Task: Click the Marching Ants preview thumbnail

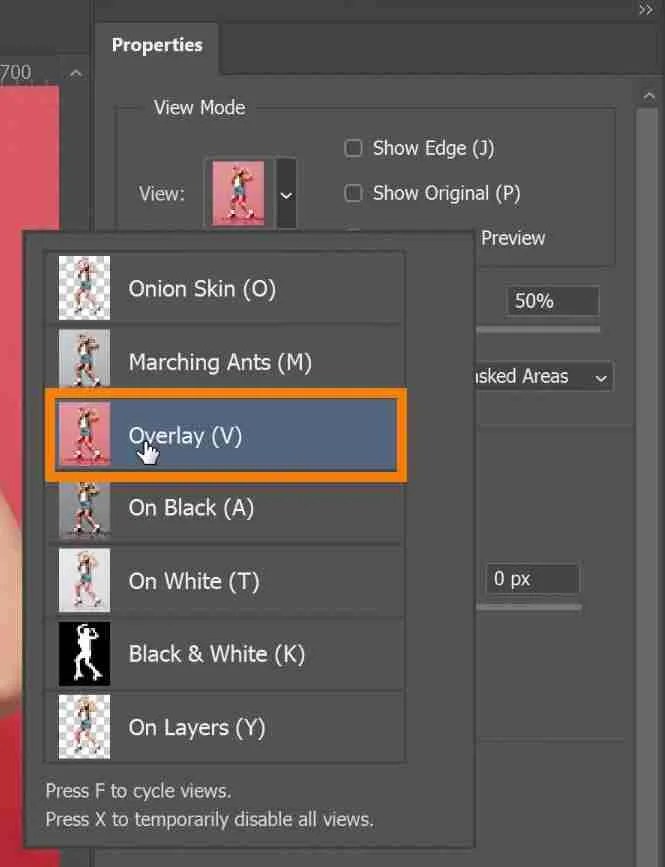Action: pos(85,358)
